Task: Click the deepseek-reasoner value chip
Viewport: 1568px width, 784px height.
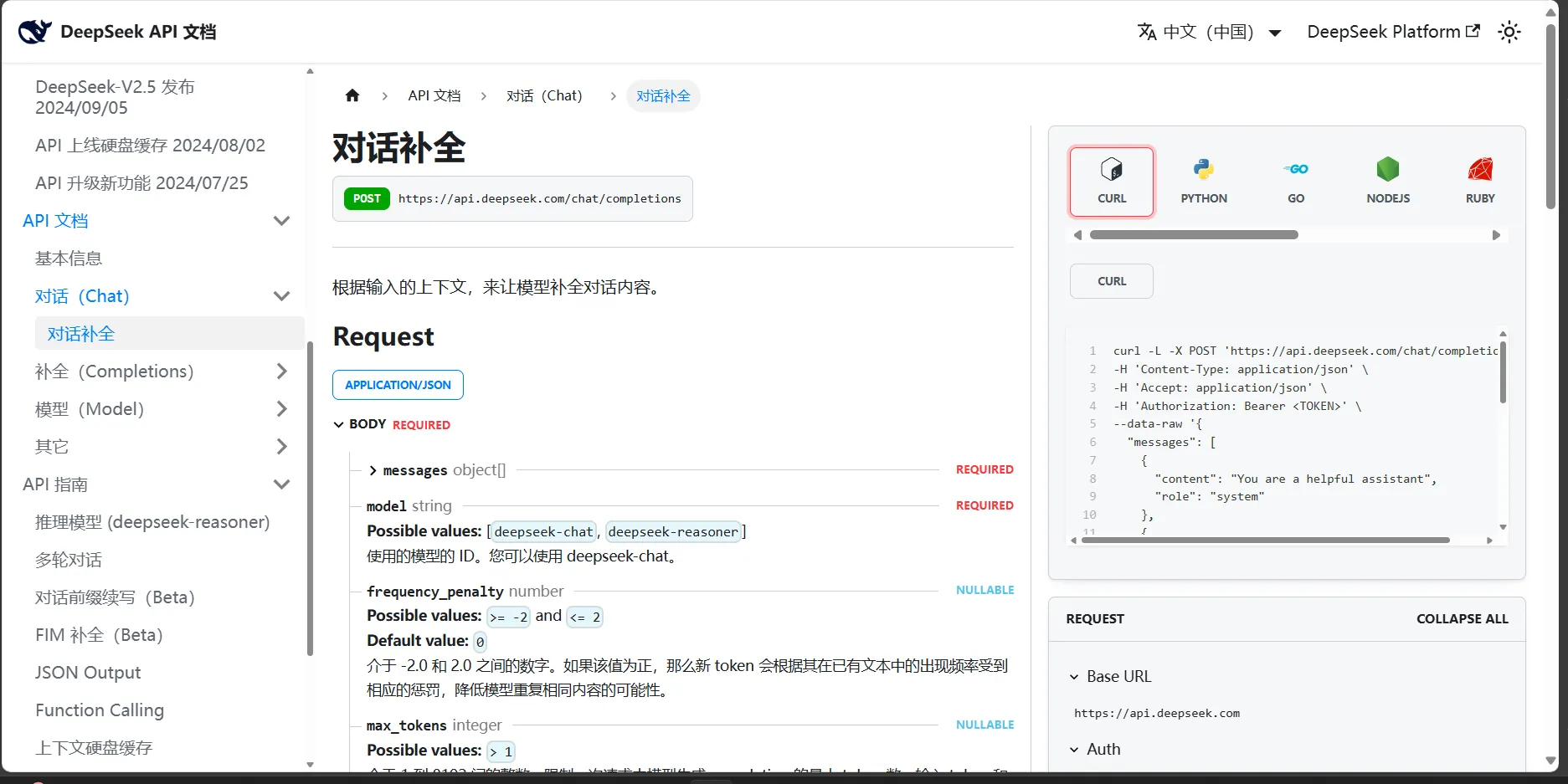Action: pos(673,531)
